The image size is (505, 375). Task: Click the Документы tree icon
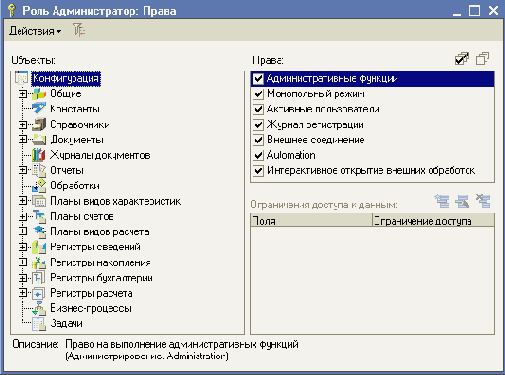(x=39, y=140)
